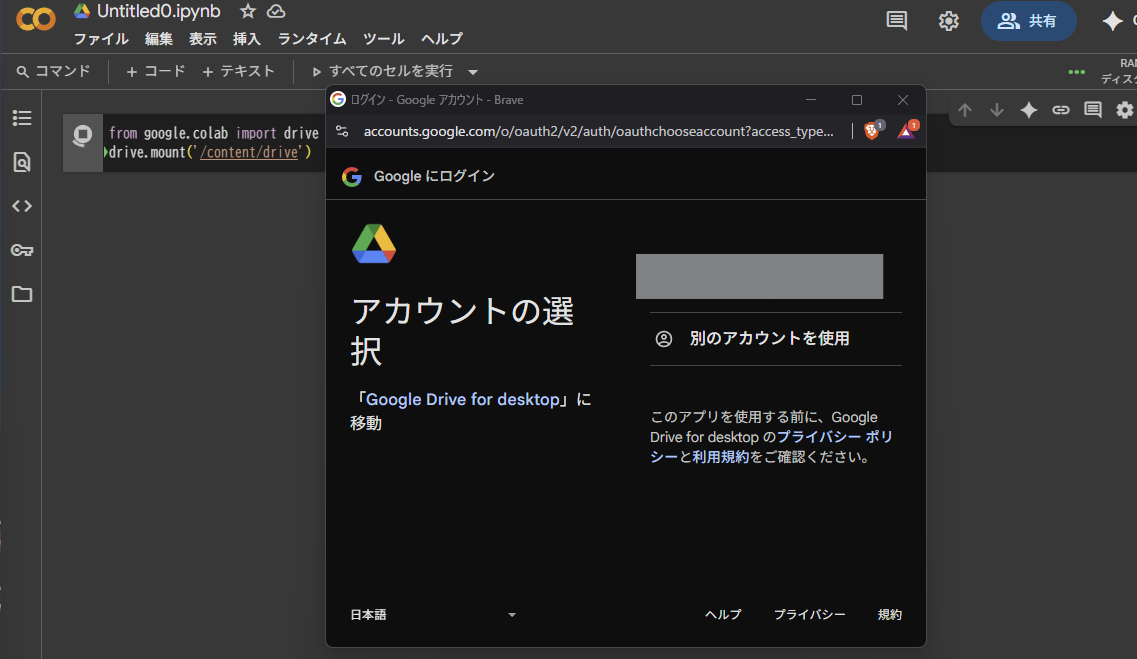Open the 日本語 language dropdown
This screenshot has width=1137, height=659.
point(432,615)
